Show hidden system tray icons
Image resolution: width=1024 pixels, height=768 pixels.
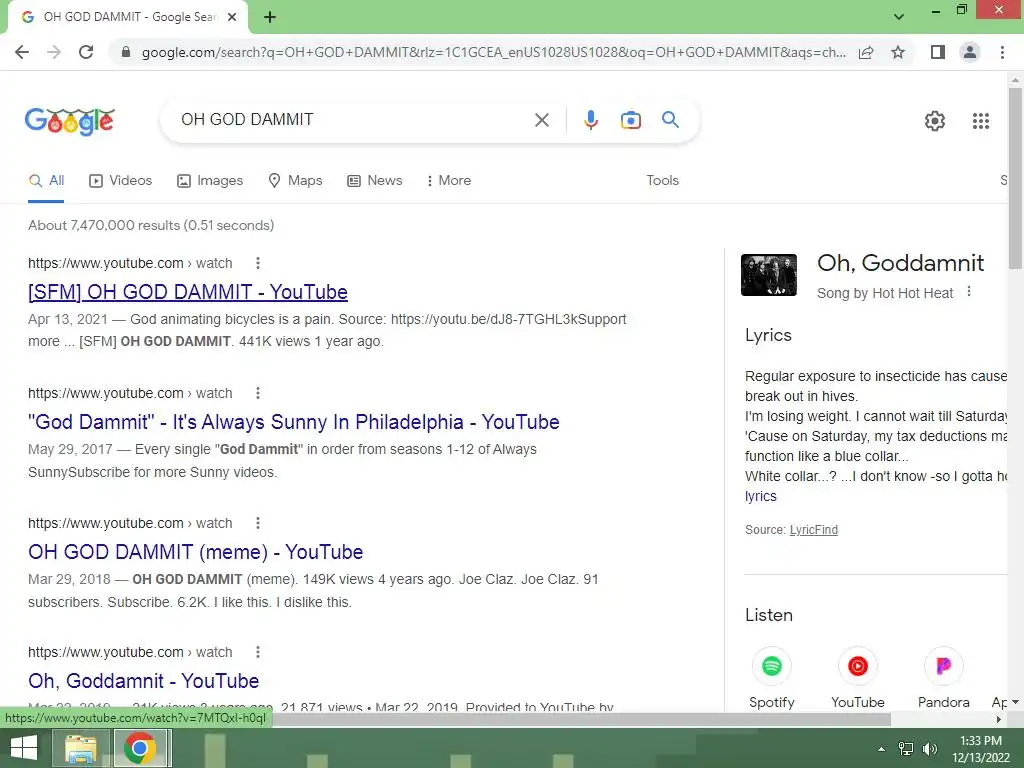(x=881, y=749)
